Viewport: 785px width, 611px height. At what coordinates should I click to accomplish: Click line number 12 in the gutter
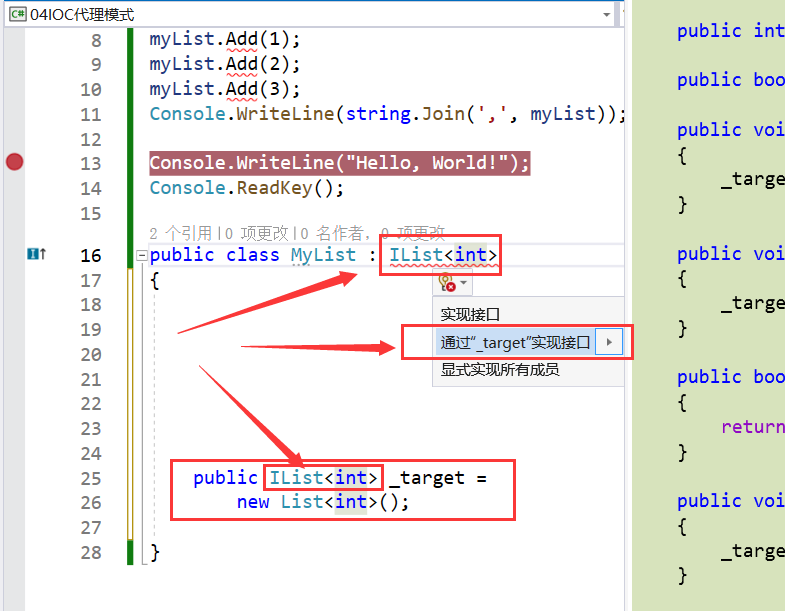pyautogui.click(x=91, y=139)
